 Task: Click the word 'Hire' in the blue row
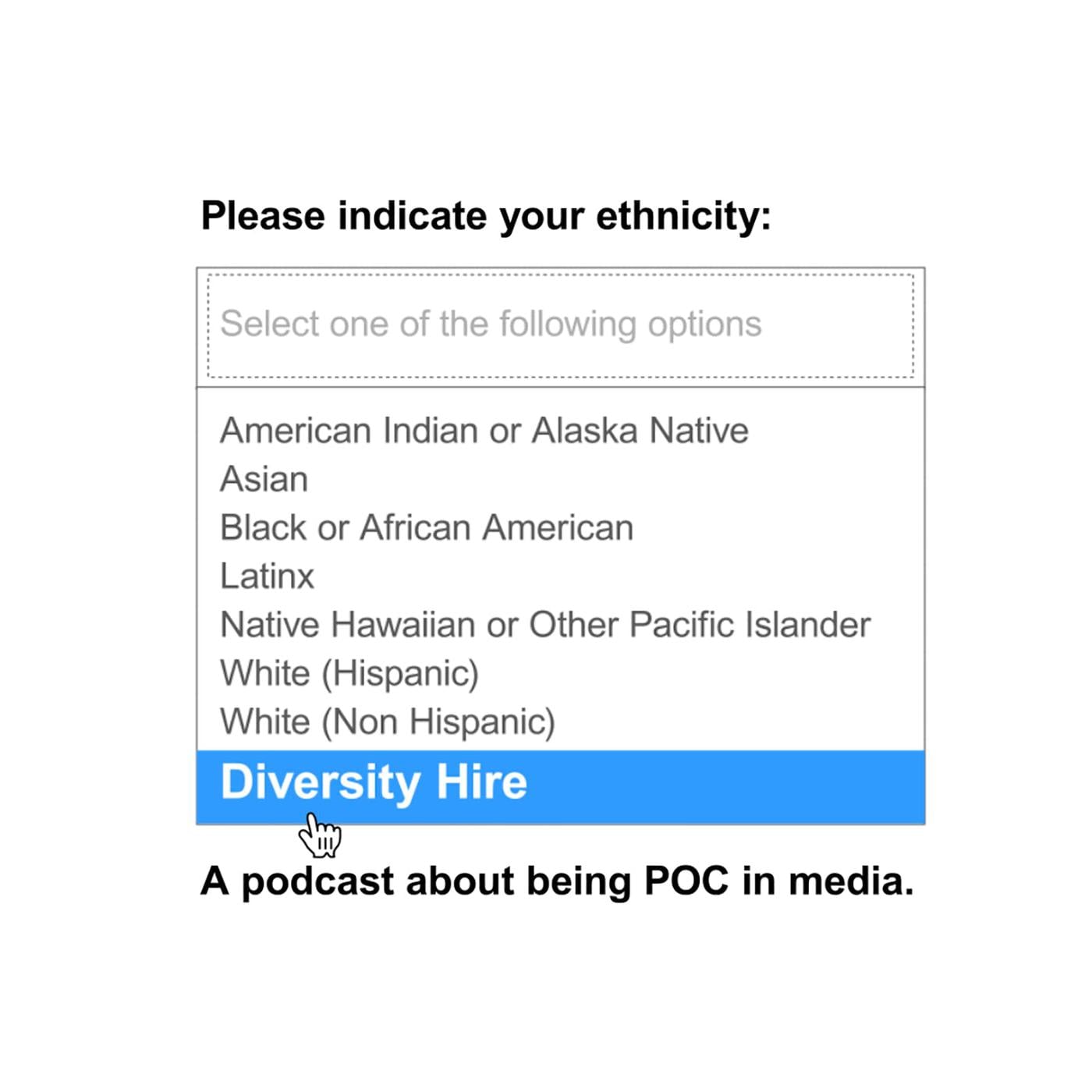[x=482, y=782]
